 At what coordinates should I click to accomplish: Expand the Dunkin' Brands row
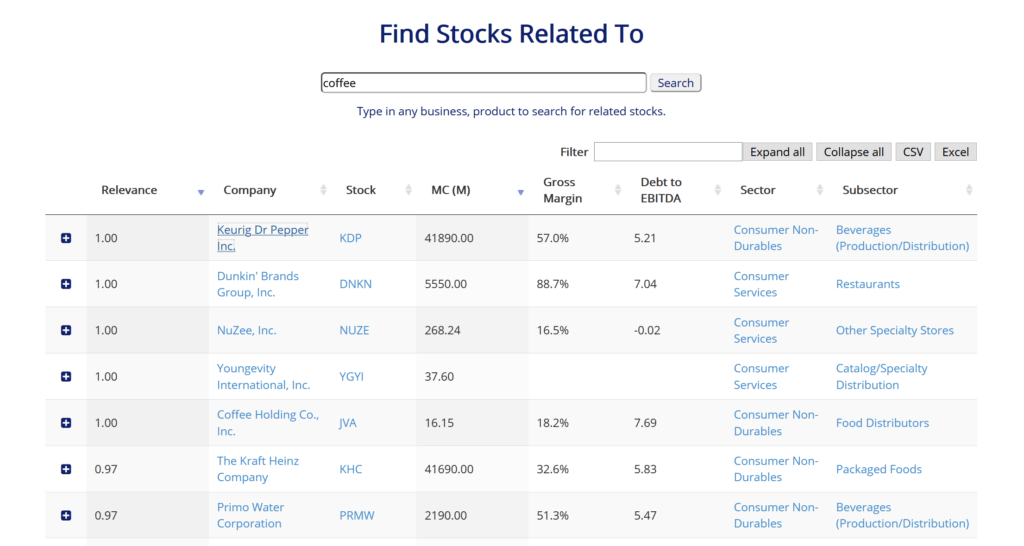66,284
